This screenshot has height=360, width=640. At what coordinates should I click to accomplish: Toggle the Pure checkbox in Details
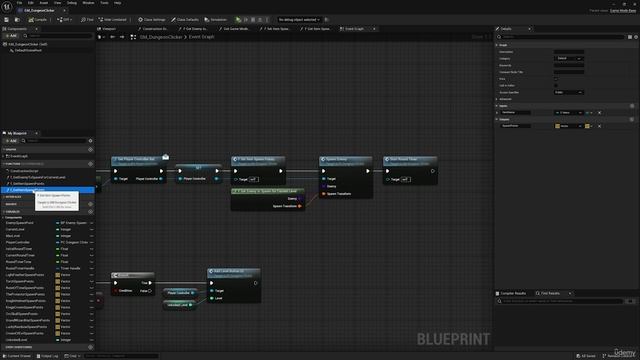556,79
